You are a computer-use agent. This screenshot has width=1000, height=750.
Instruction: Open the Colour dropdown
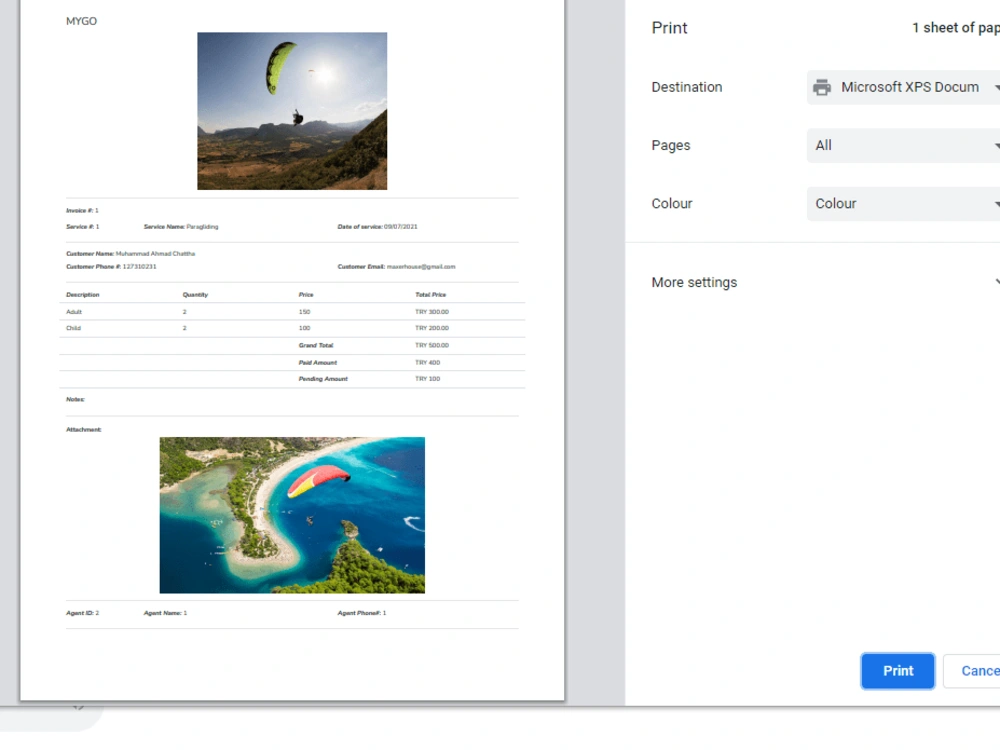pos(903,203)
